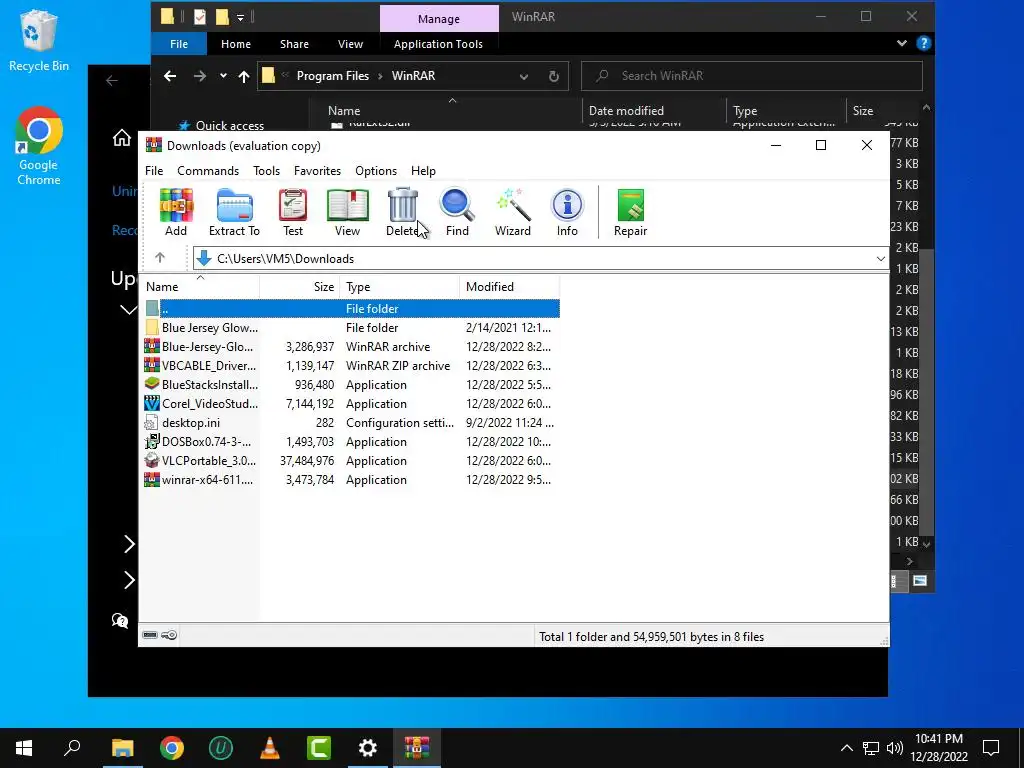Viewport: 1024px width, 768px height.
Task: Open the Options menu
Action: [376, 170]
